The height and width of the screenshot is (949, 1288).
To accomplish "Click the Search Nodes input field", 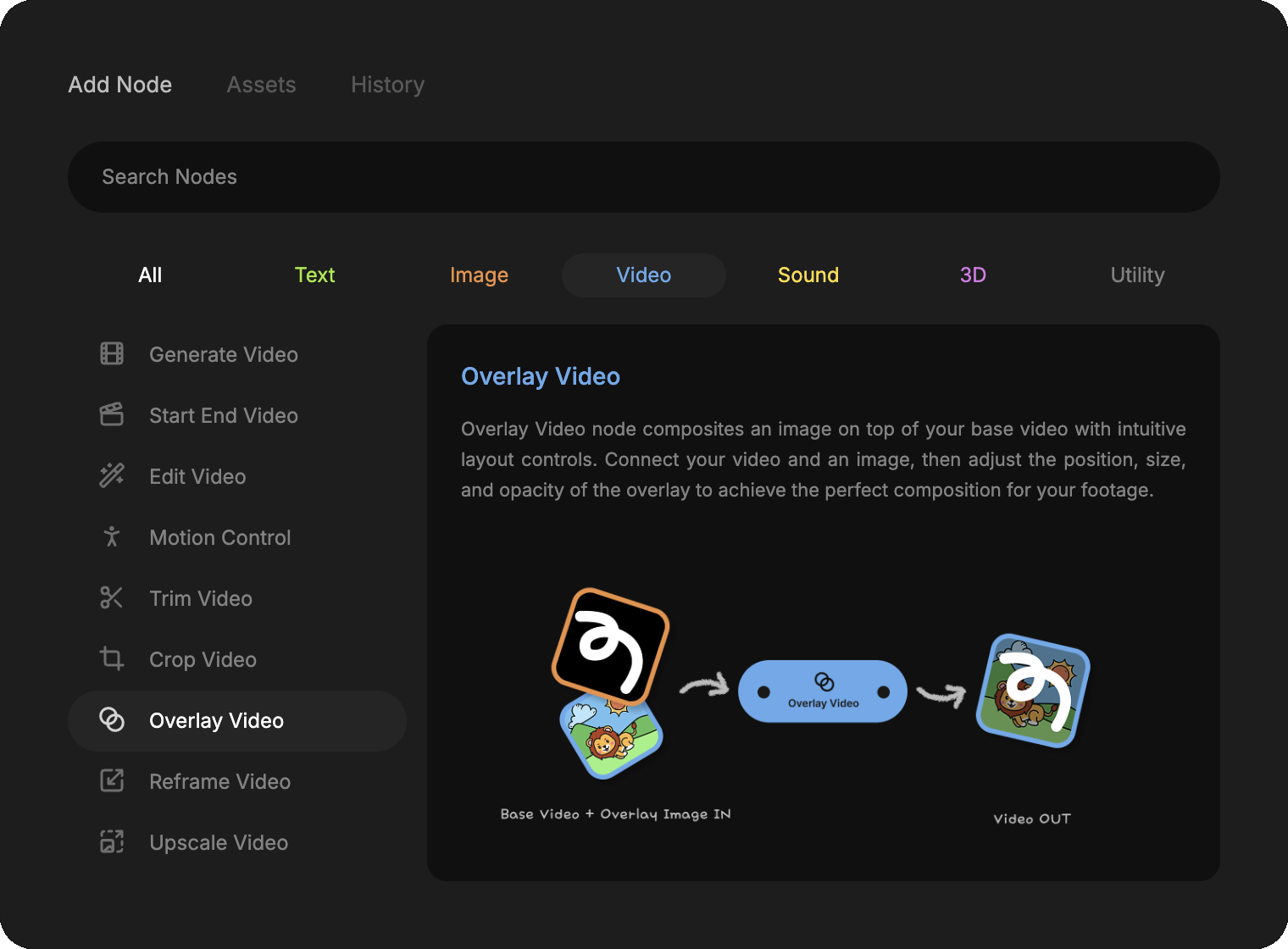I will pyautogui.click(x=643, y=177).
